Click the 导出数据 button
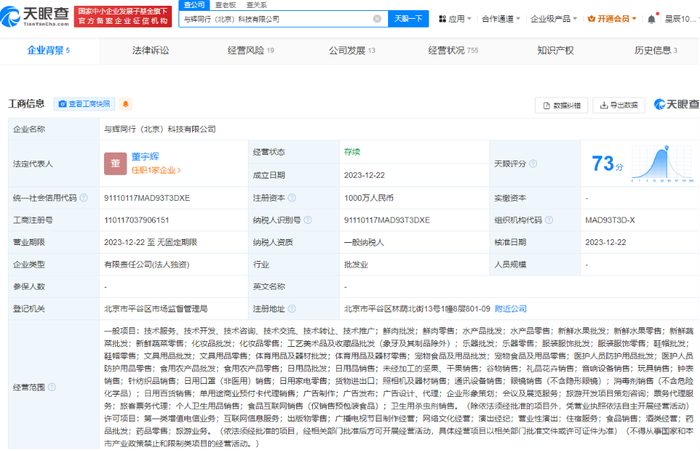 click(x=619, y=104)
